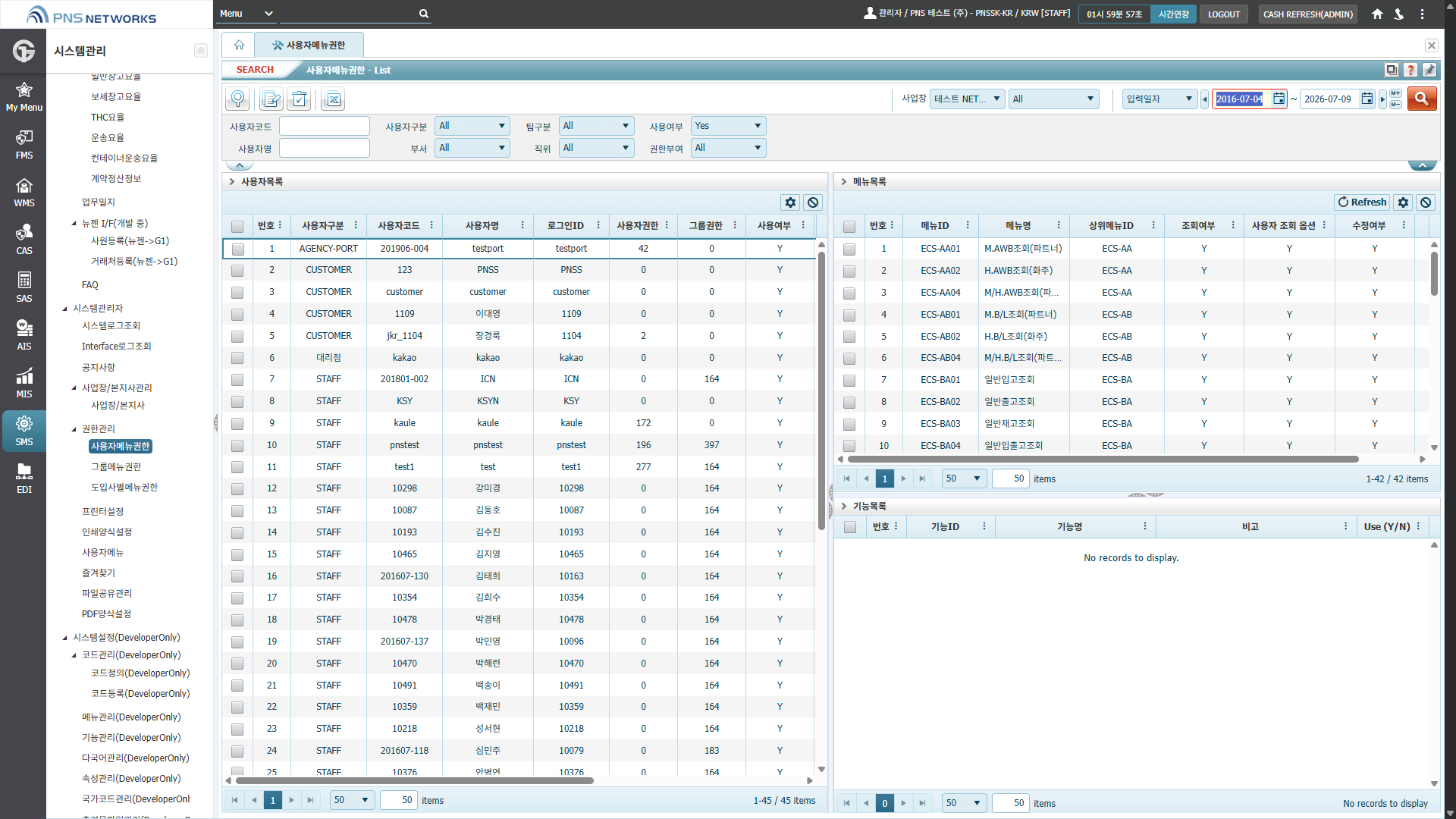Switch to the 사용자메뉴권한 tab
This screenshot has height=819, width=1456.
(x=309, y=45)
